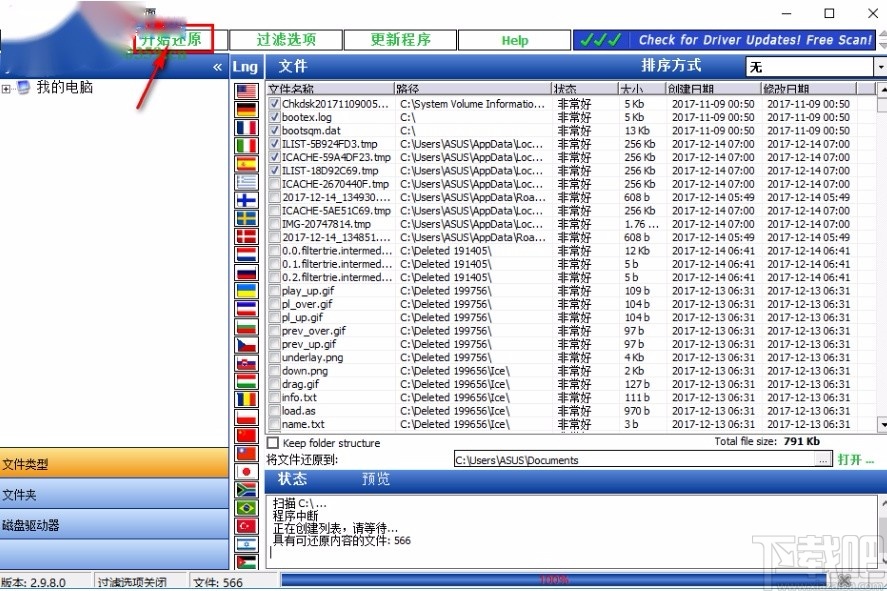The width and height of the screenshot is (887, 591).
Task: Click the "..." browse folder icon
Action: (x=823, y=459)
